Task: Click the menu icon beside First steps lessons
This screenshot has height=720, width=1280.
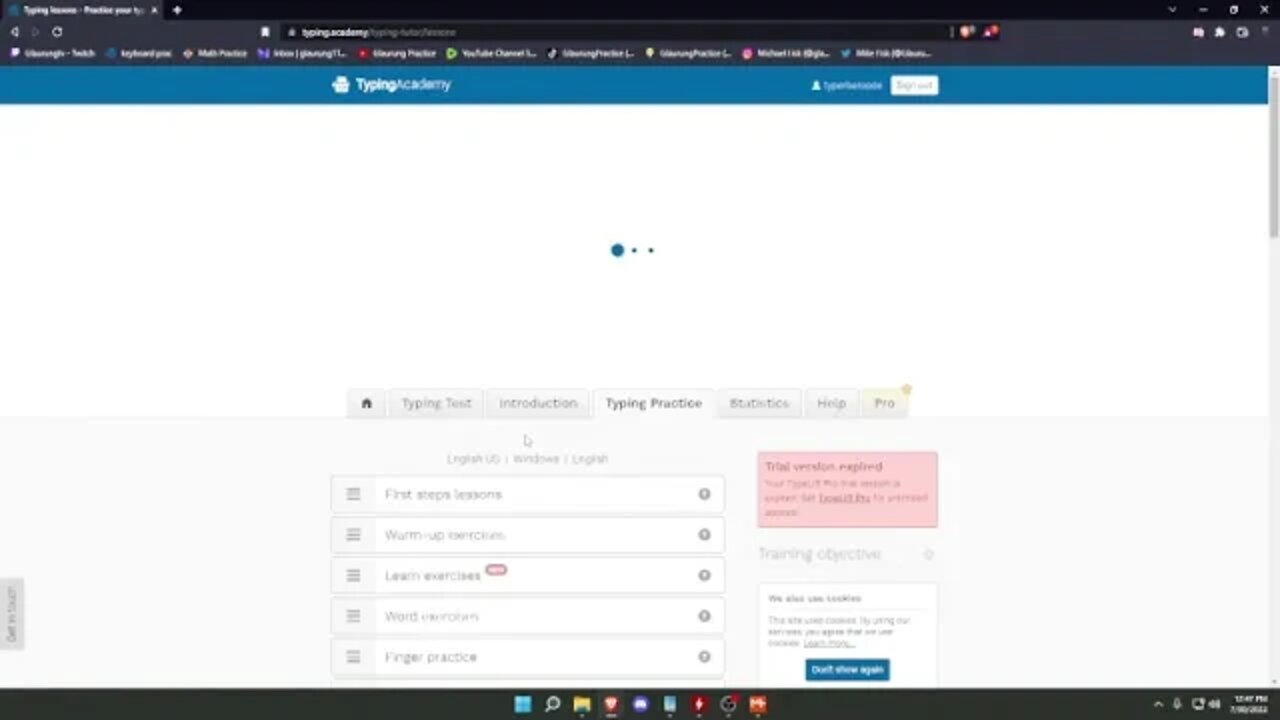Action: [353, 494]
